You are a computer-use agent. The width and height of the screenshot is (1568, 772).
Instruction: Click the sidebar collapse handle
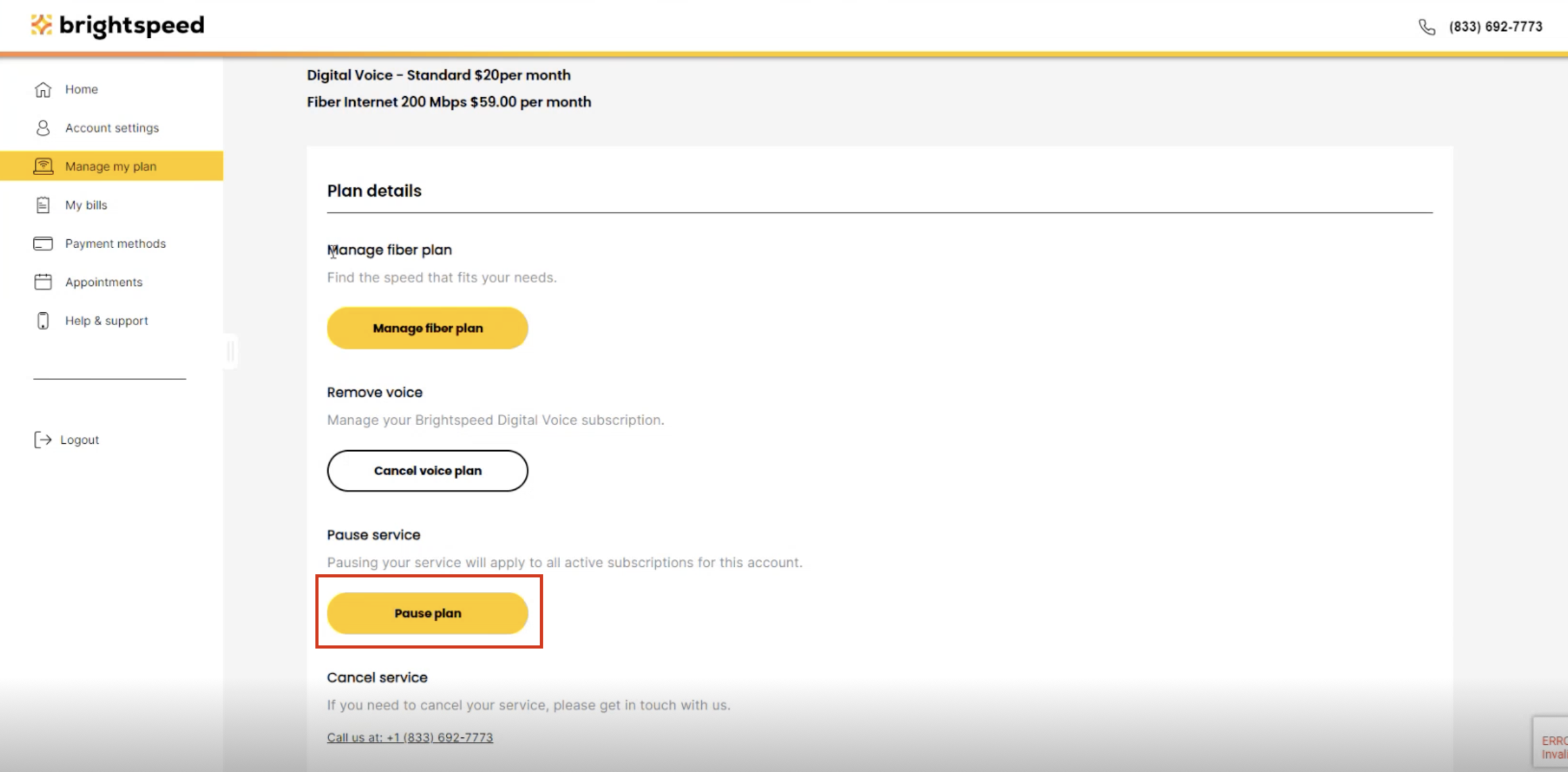(230, 351)
